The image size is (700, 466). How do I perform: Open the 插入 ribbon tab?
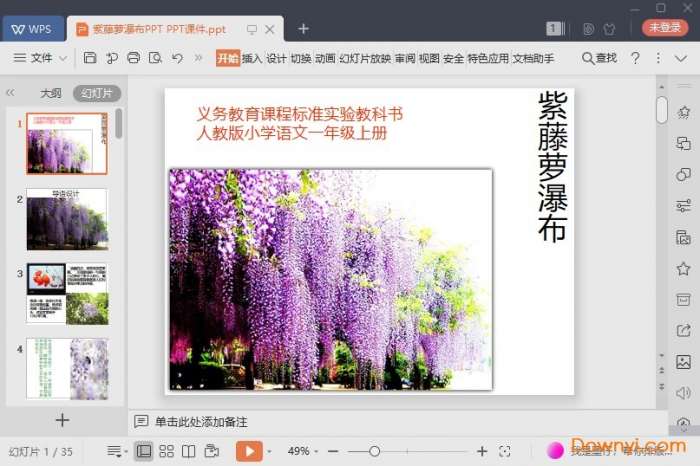pos(252,58)
